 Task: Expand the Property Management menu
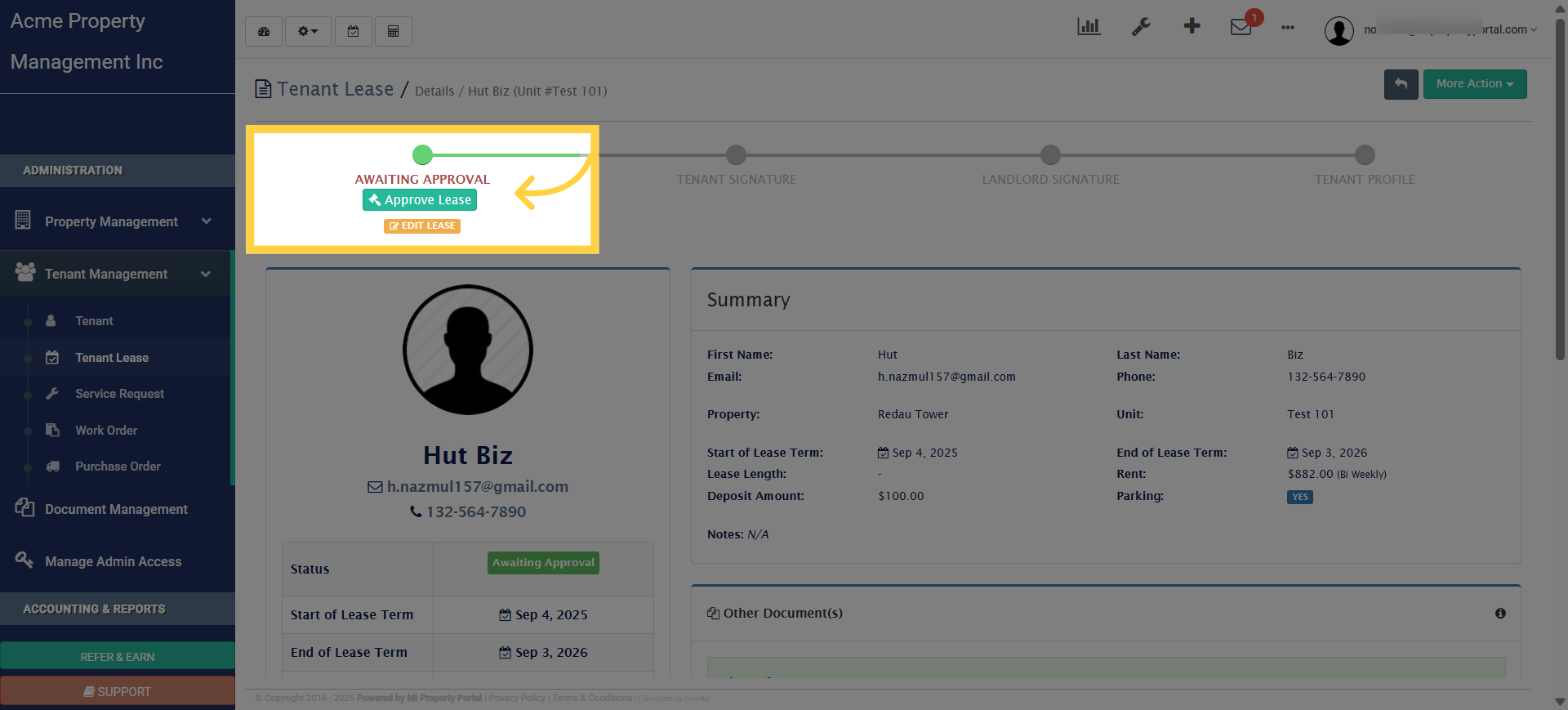click(116, 221)
